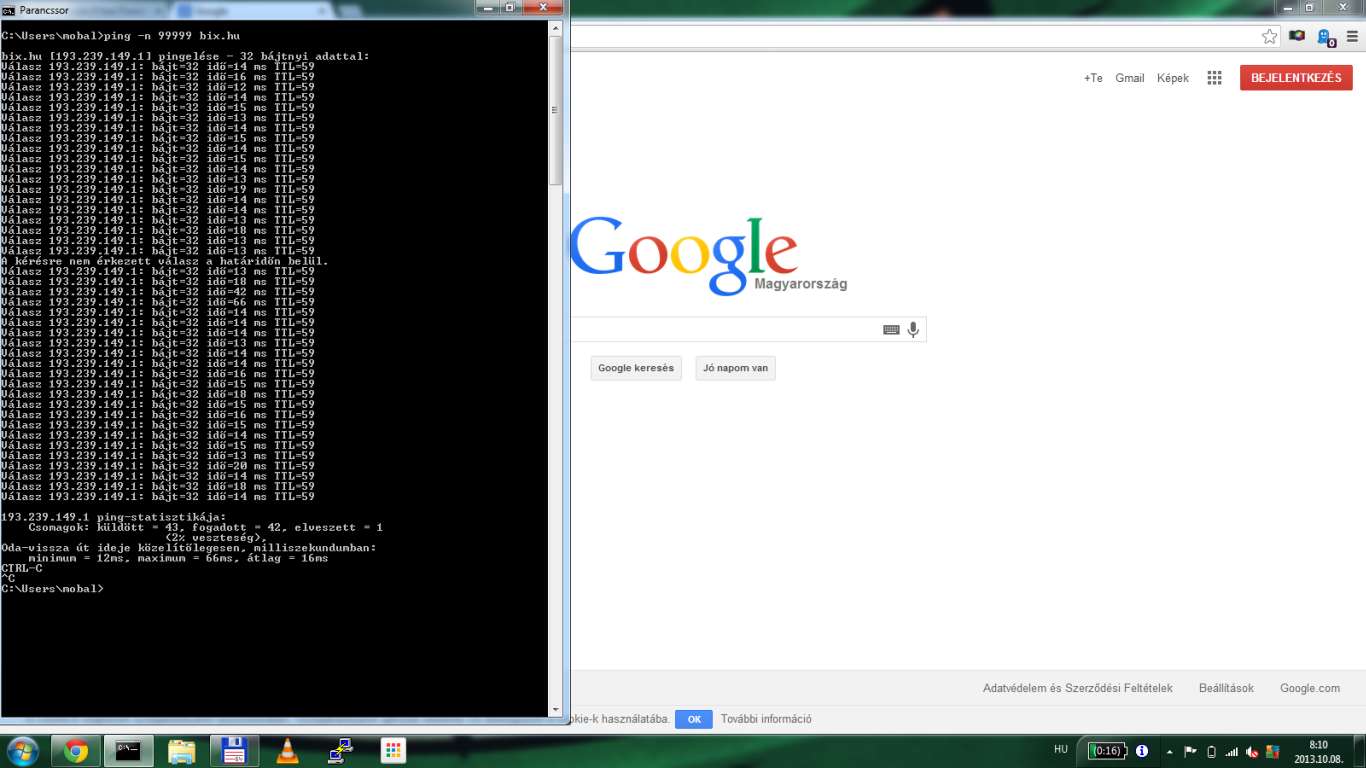Open the on-screen keyboard icon in the search box
Screen dimensions: 1366x768
(891, 330)
